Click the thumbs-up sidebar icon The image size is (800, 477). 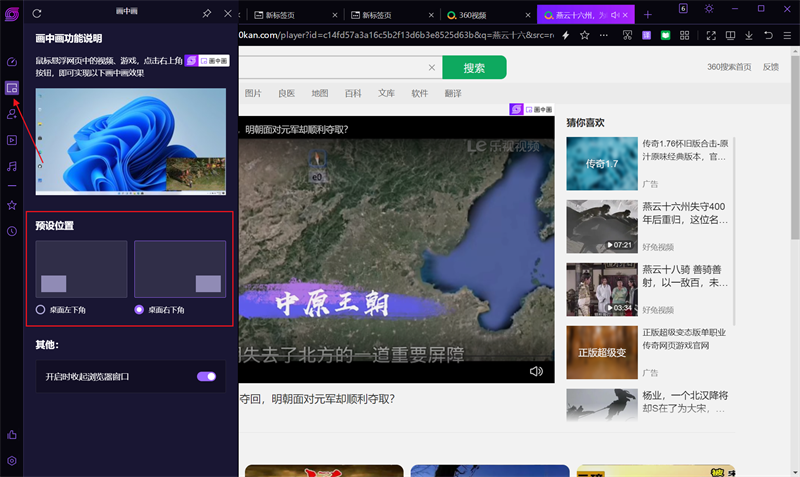(12, 435)
